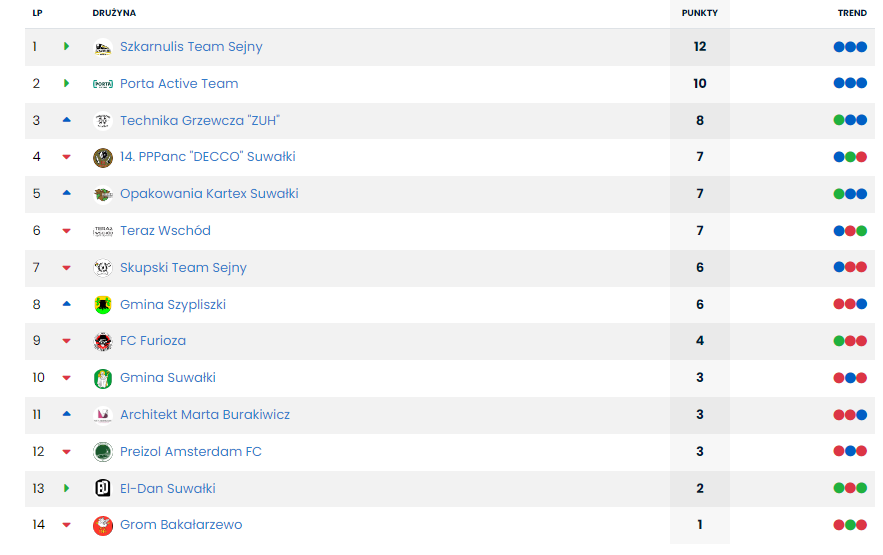This screenshot has height=555, width=883.
Task: Open Opakowania Kartex Suwałki team link
Action: pyautogui.click(x=209, y=194)
